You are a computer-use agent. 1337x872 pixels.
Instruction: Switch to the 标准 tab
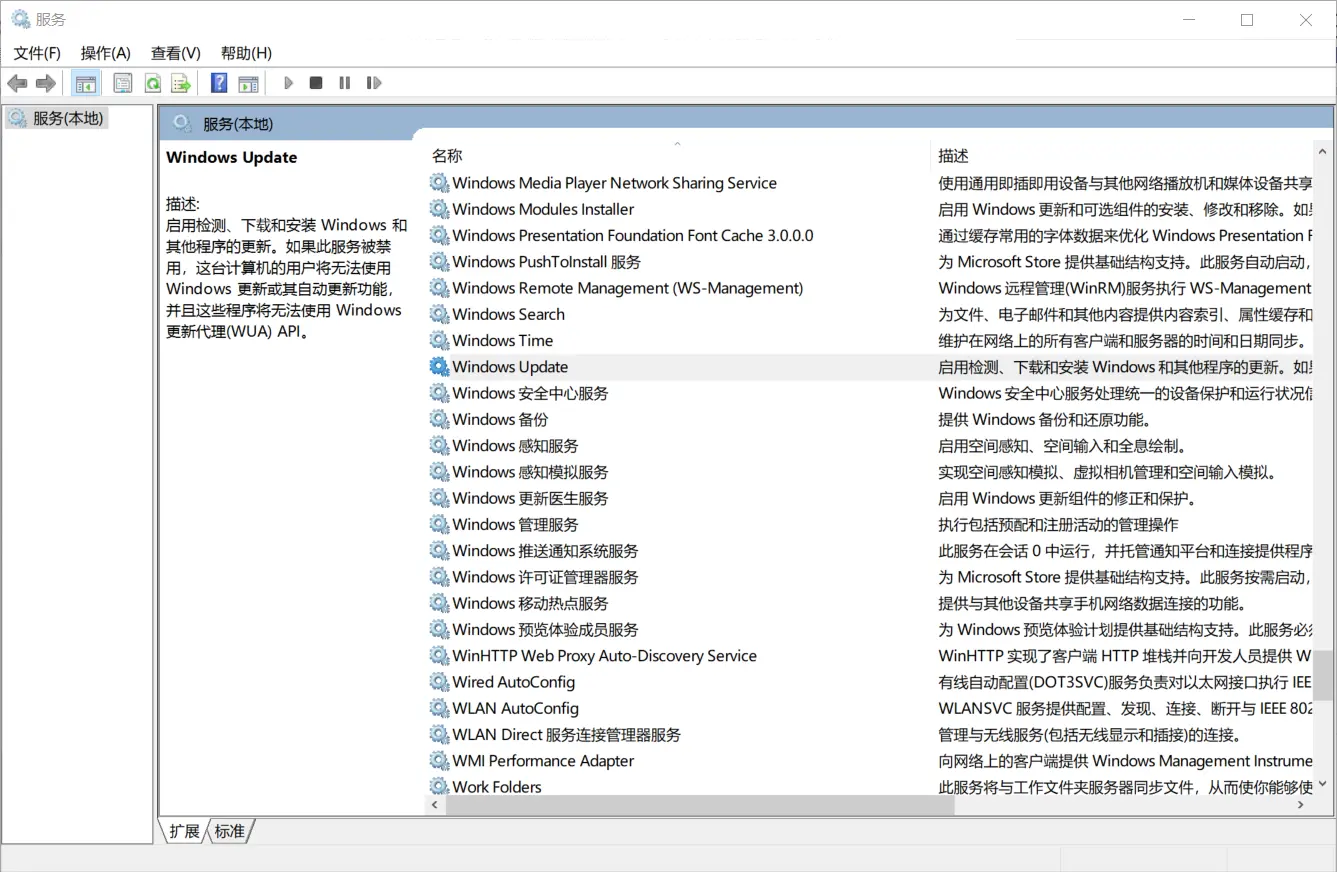point(230,831)
